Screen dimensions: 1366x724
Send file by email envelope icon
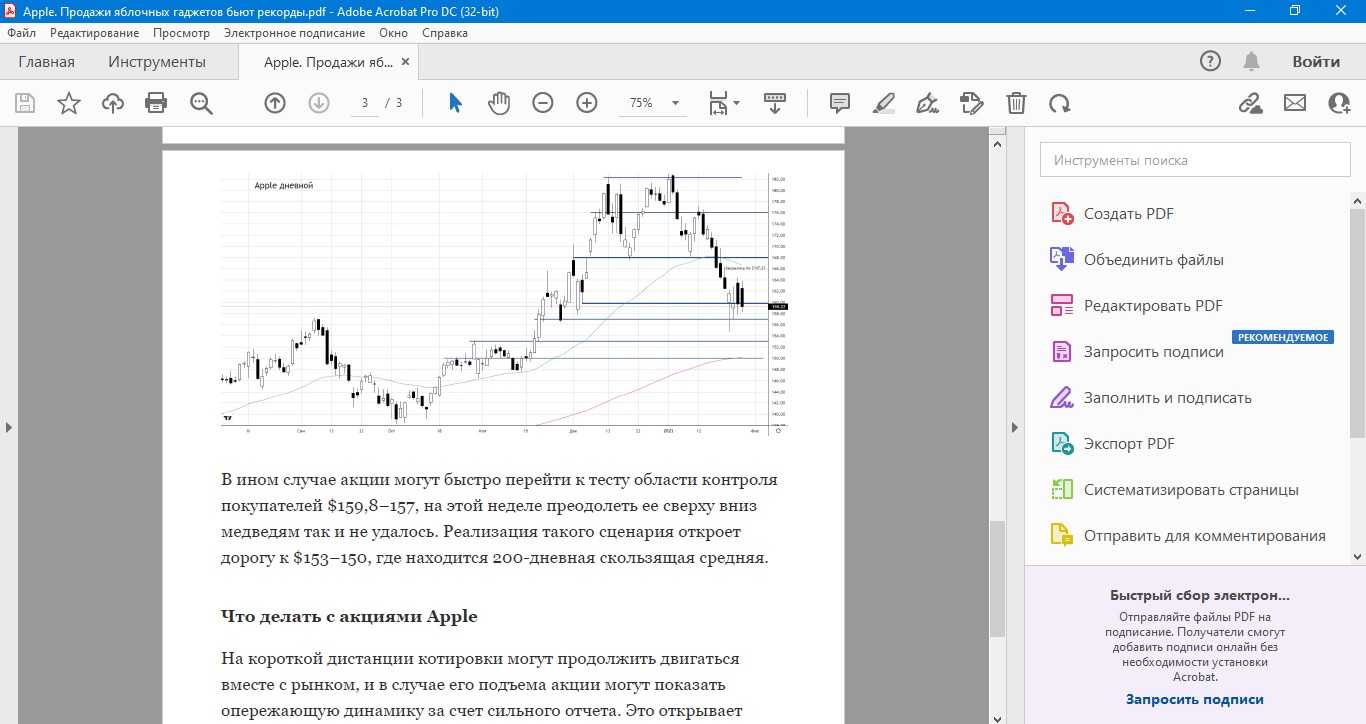click(1295, 103)
